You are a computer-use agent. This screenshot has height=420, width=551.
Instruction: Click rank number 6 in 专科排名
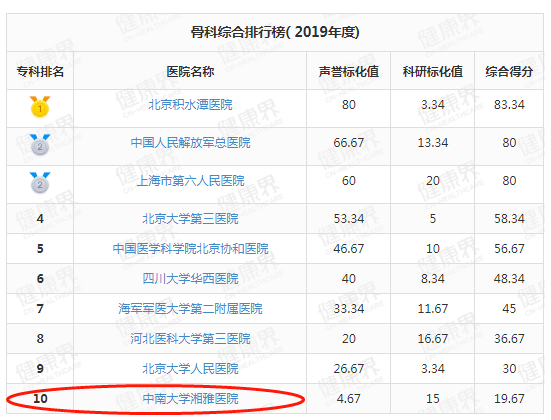point(40,278)
